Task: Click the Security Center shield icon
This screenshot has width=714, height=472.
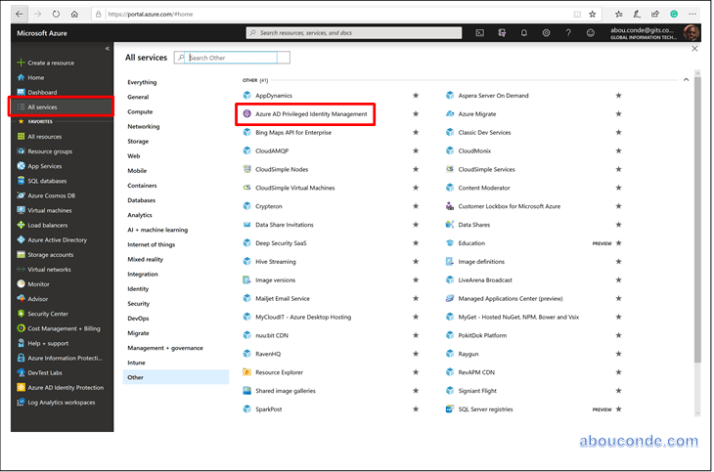Action: (20, 313)
